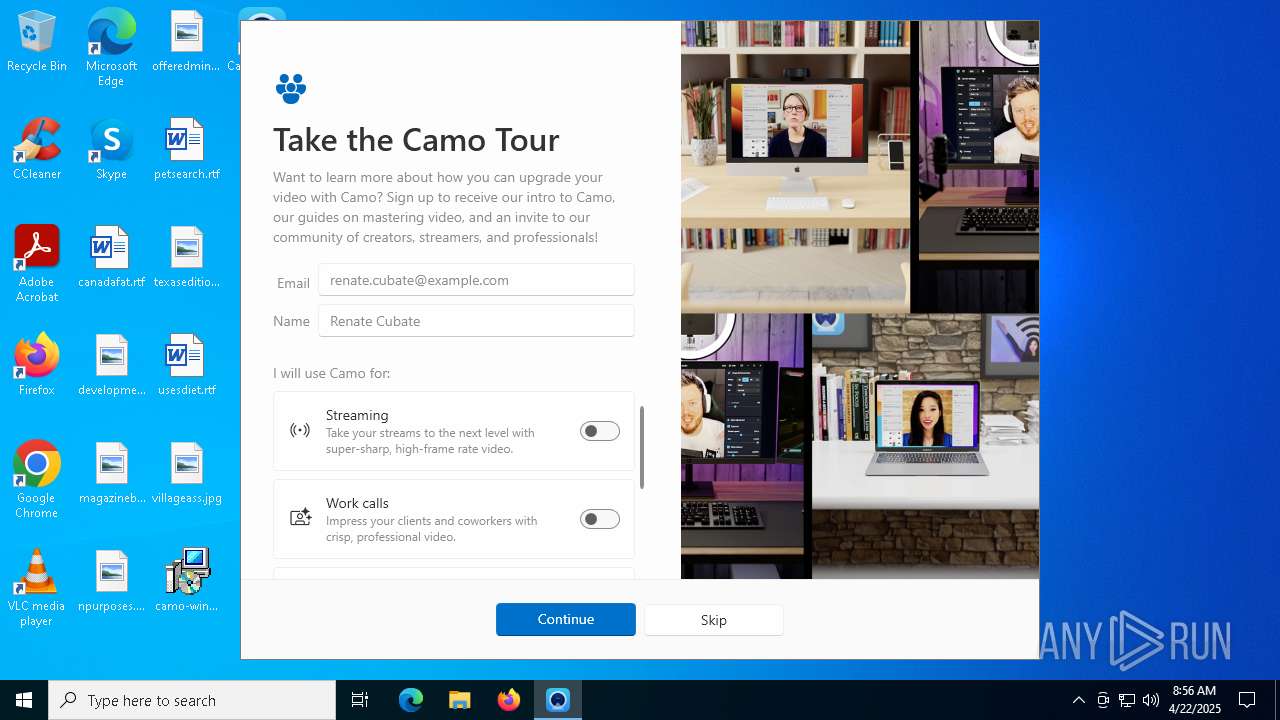Click the Continue button

point(566,619)
